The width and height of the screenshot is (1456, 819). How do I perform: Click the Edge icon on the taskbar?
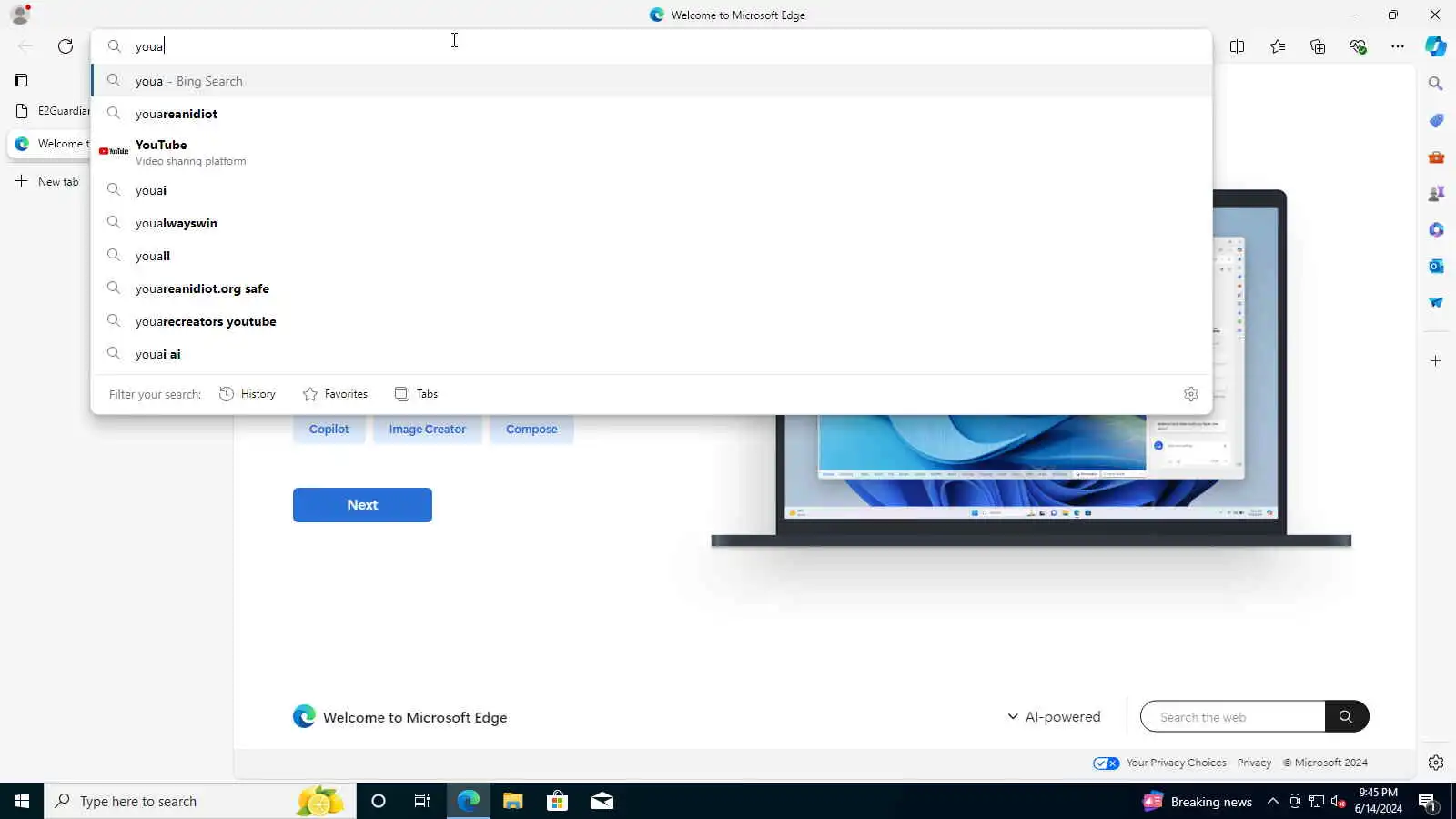pos(468,801)
